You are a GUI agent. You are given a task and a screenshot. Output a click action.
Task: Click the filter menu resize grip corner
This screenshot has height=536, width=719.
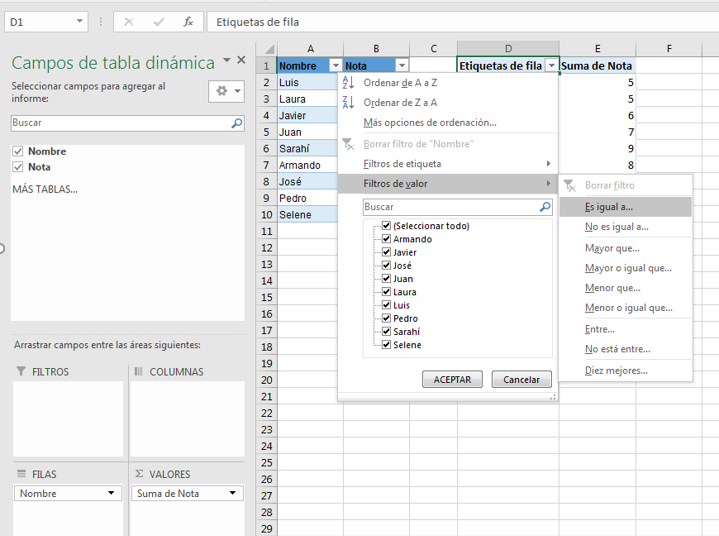click(553, 397)
